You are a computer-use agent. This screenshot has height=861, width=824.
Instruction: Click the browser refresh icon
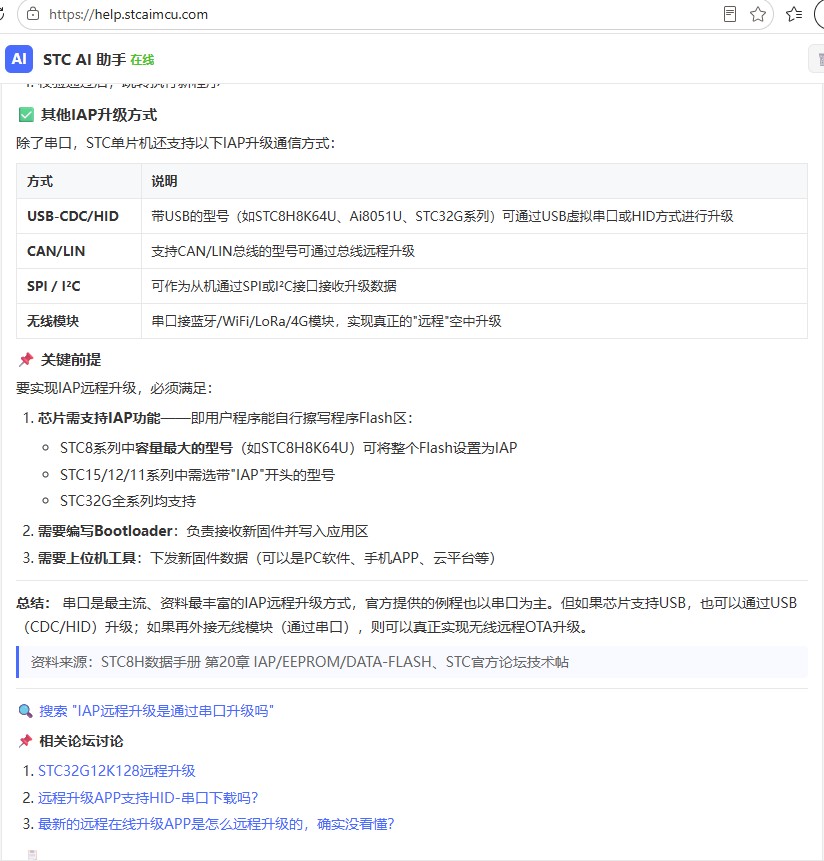coord(2,14)
